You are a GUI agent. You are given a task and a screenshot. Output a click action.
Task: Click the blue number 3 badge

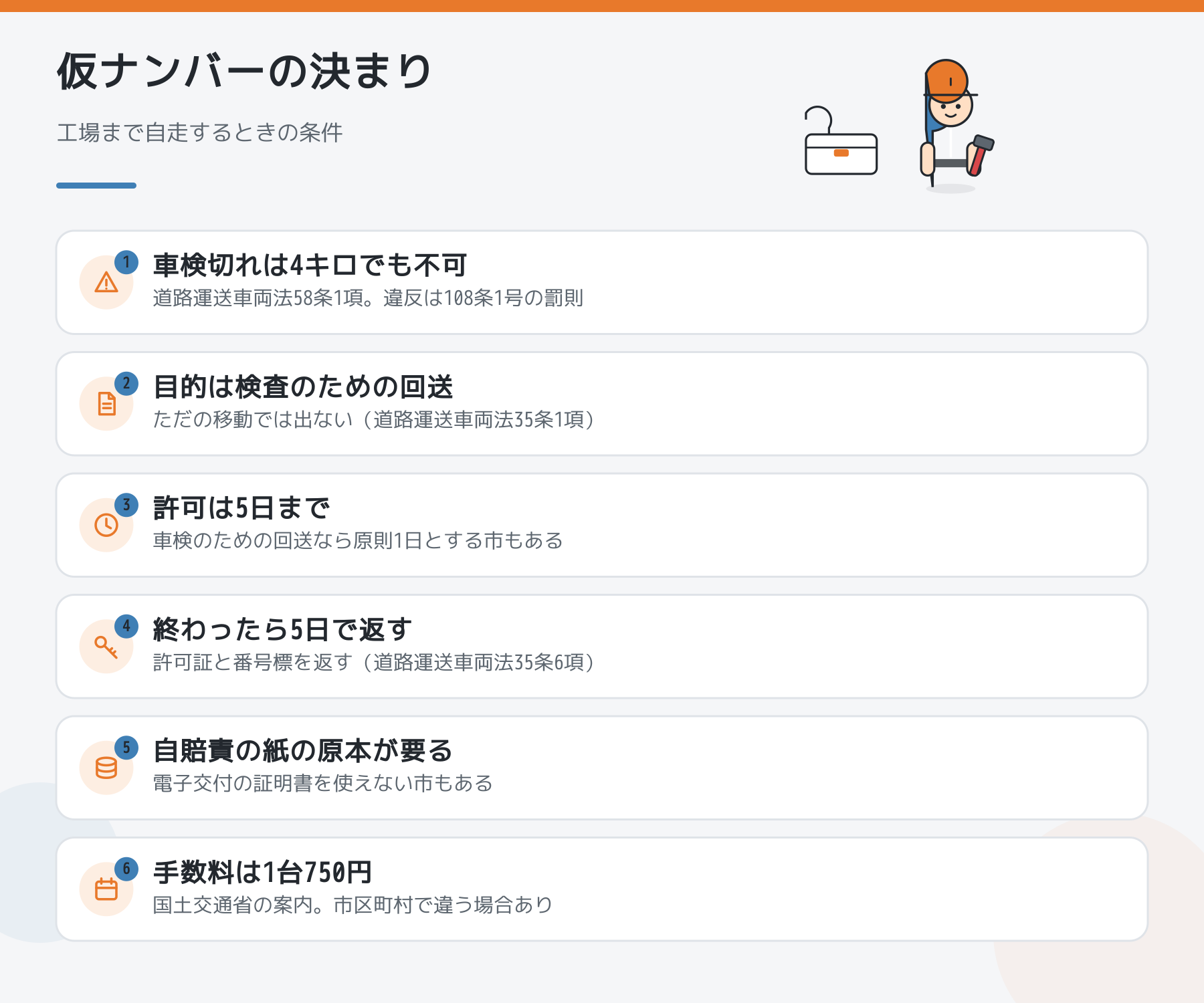126,505
